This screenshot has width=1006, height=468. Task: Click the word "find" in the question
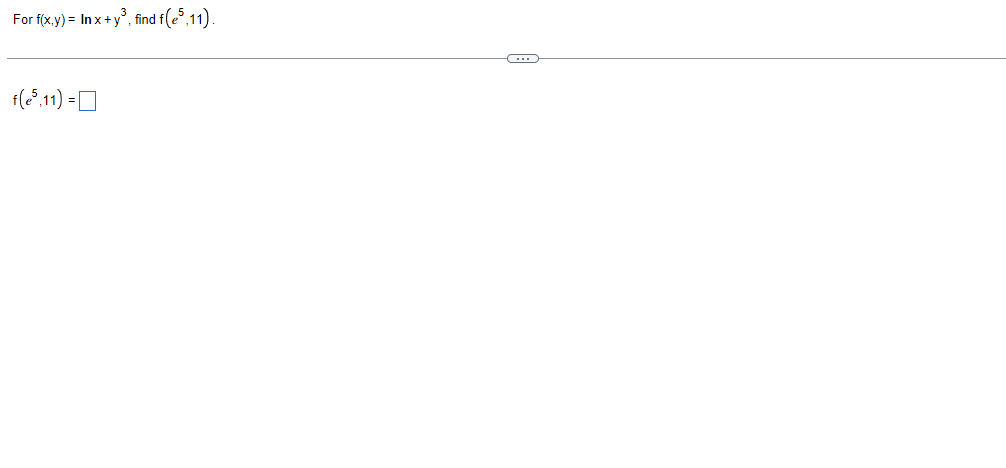pyautogui.click(x=145, y=19)
